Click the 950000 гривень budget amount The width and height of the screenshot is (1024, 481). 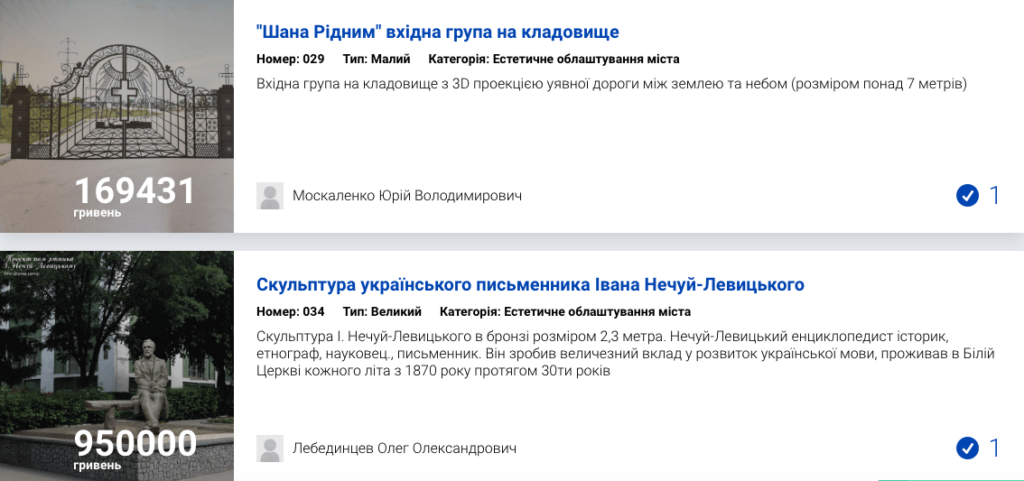click(134, 445)
